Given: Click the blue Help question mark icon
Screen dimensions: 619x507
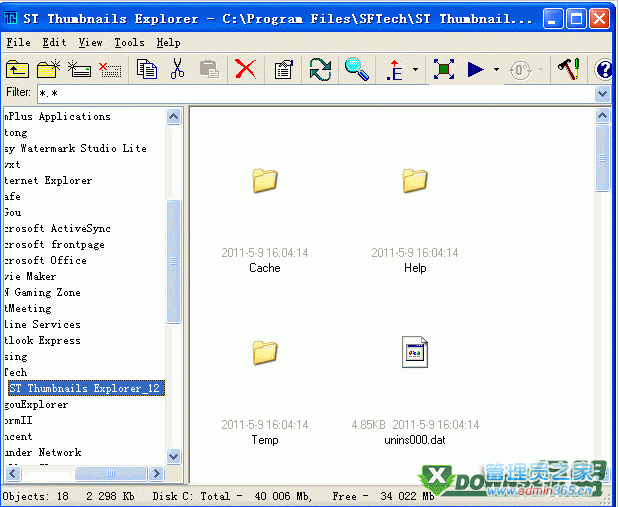Looking at the screenshot, I should click(x=604, y=70).
